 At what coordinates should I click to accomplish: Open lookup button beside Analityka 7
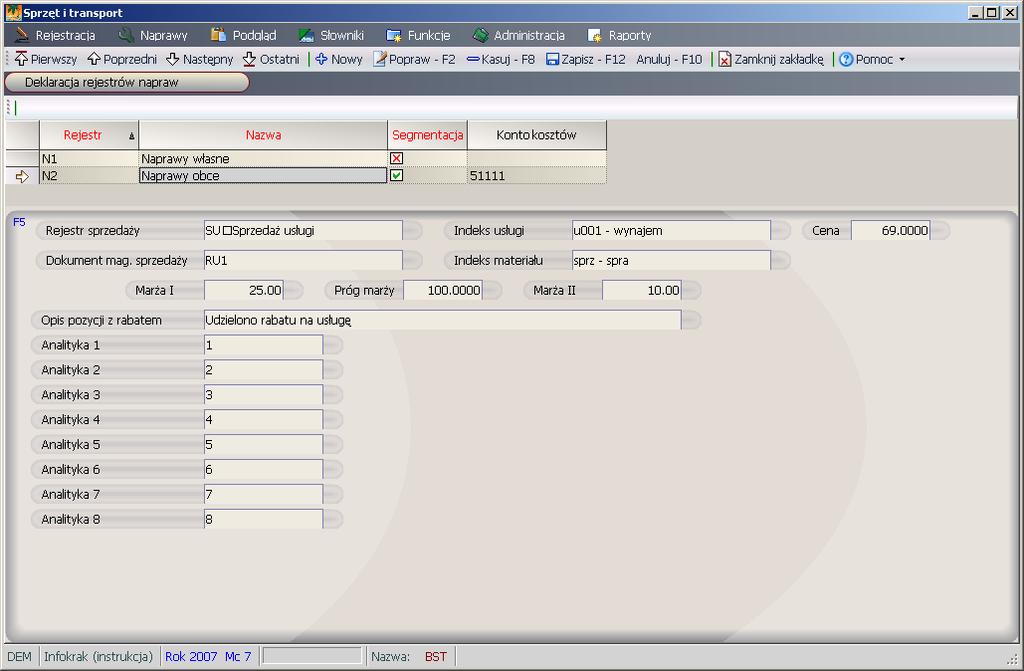[333, 494]
